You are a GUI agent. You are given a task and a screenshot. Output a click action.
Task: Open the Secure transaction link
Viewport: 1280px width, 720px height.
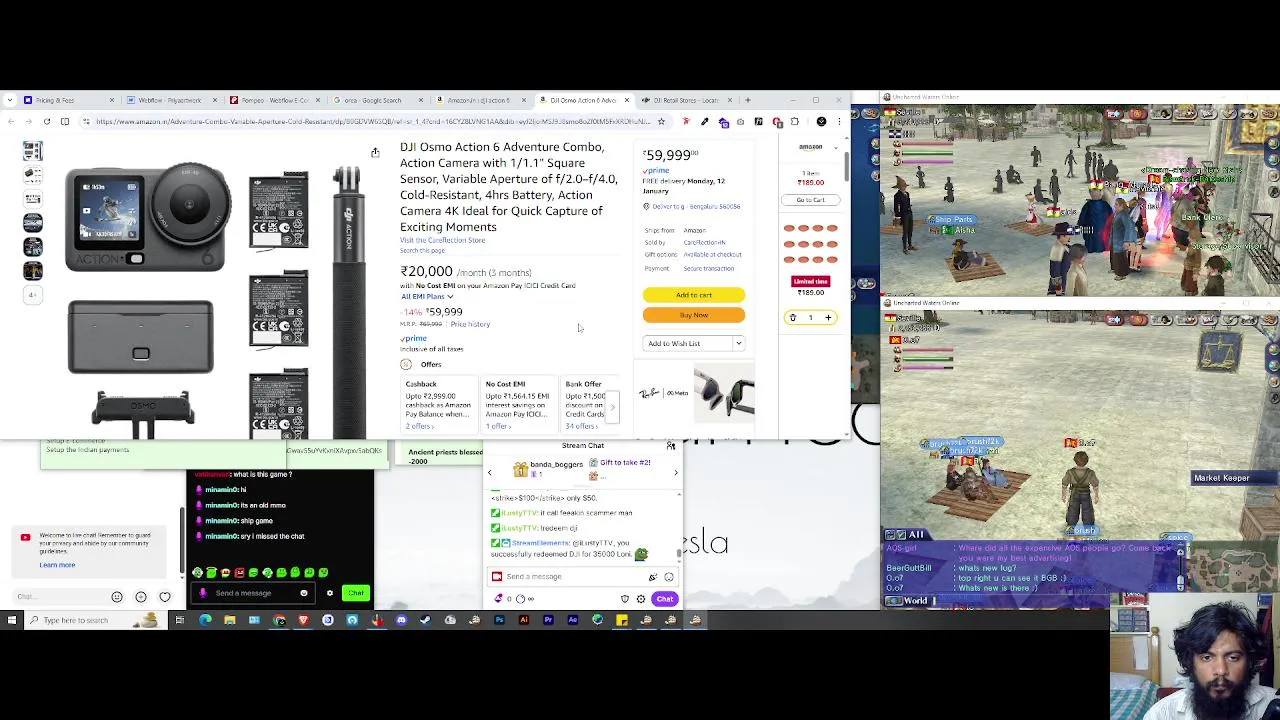tap(708, 268)
